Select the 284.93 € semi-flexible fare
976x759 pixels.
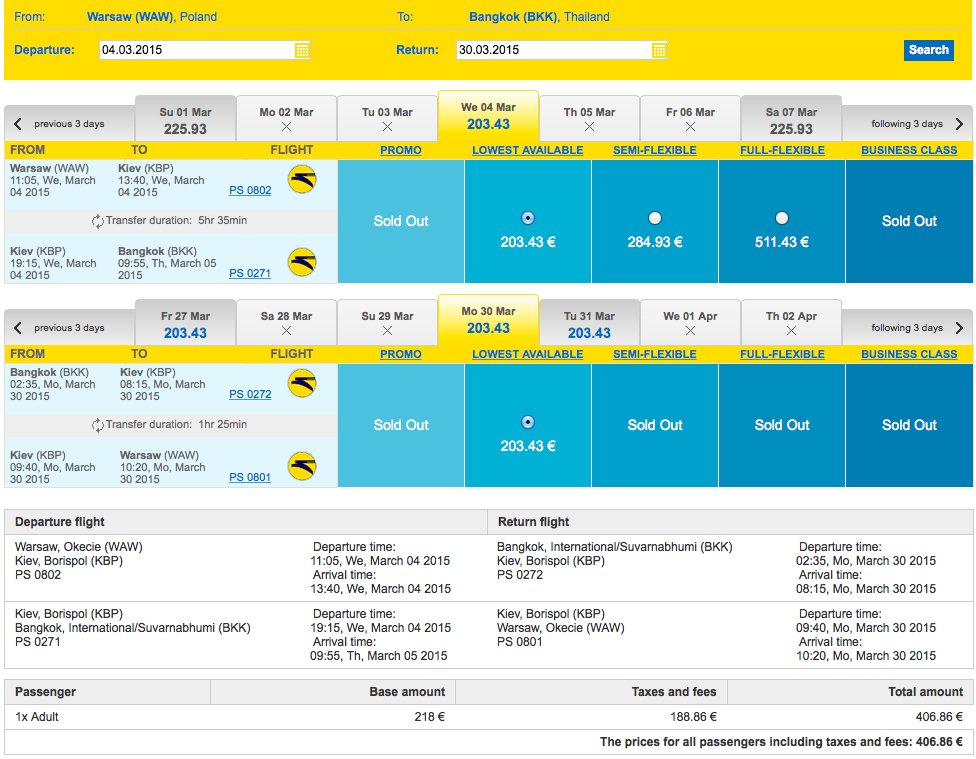click(655, 218)
